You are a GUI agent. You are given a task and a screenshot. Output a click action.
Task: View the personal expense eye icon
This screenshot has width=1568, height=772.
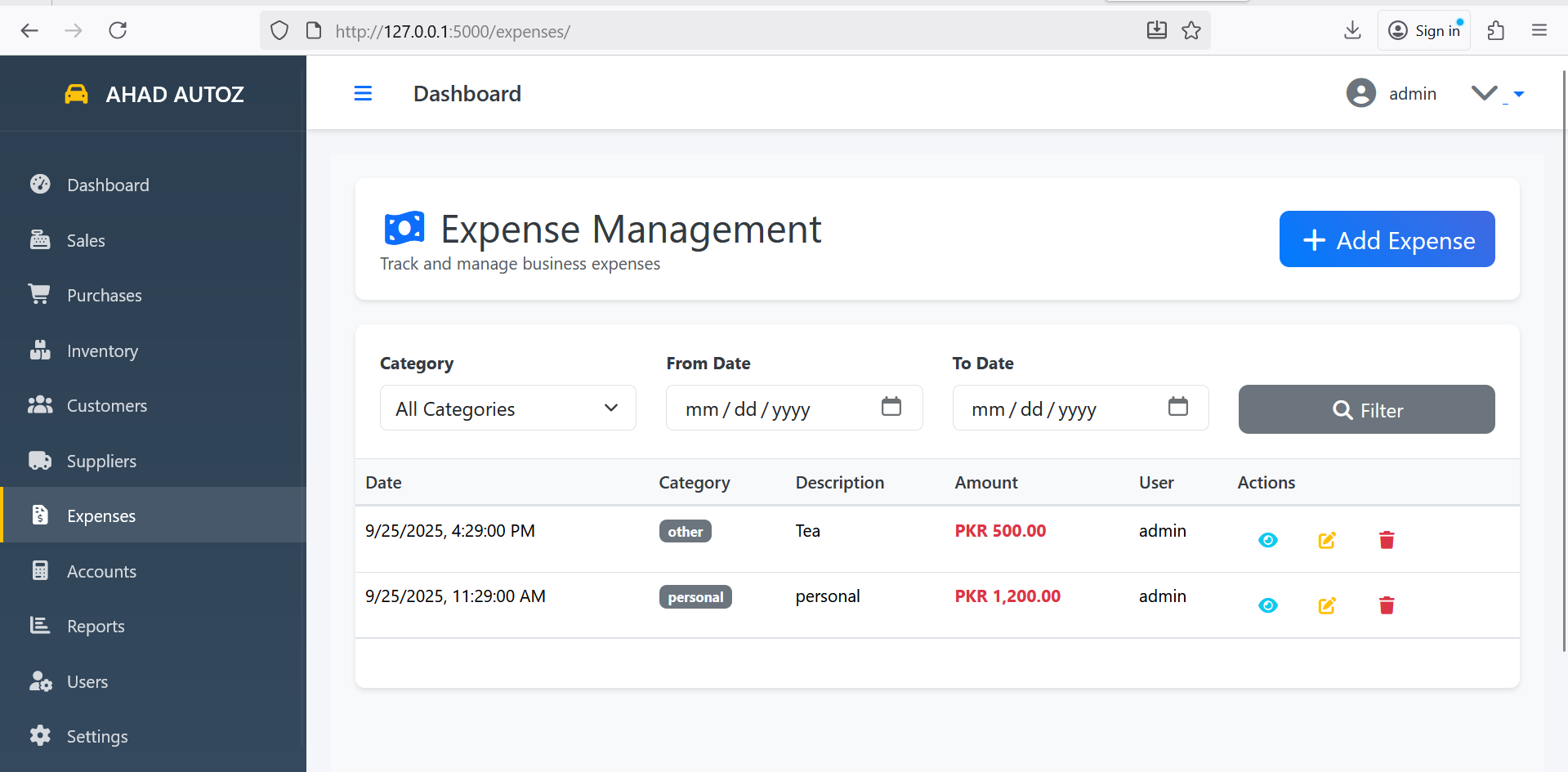coord(1267,605)
